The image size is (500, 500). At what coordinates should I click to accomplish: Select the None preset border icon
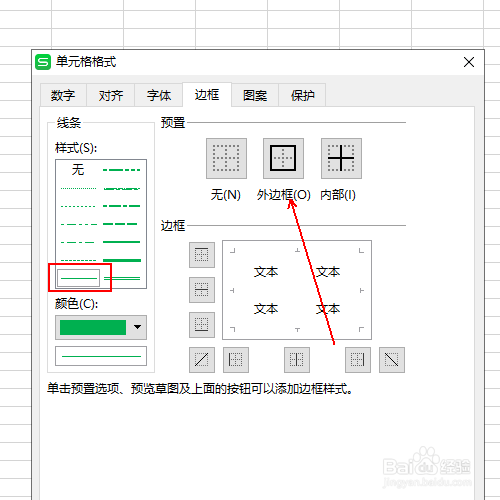click(x=226, y=158)
